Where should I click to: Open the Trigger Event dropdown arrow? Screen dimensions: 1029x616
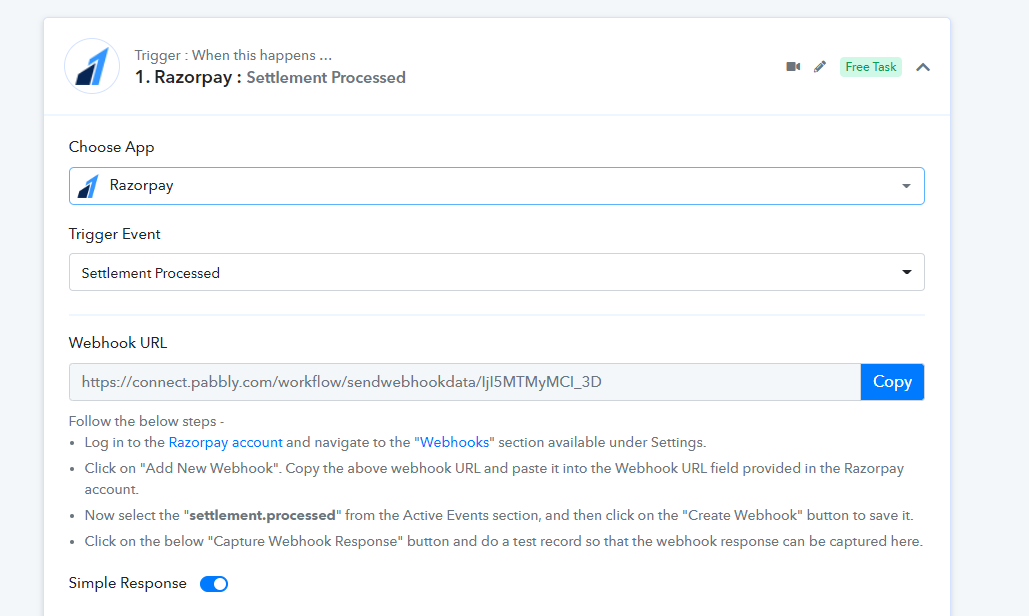[906, 272]
